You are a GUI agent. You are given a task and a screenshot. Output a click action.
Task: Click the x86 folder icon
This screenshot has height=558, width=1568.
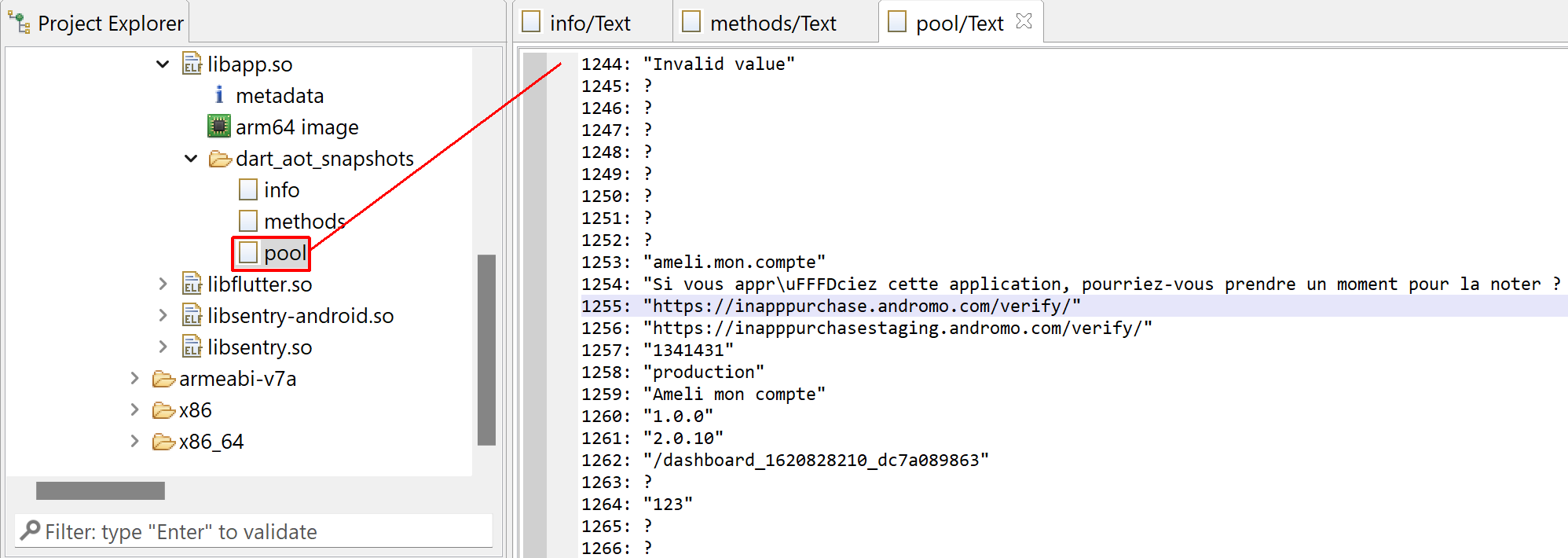click(163, 410)
